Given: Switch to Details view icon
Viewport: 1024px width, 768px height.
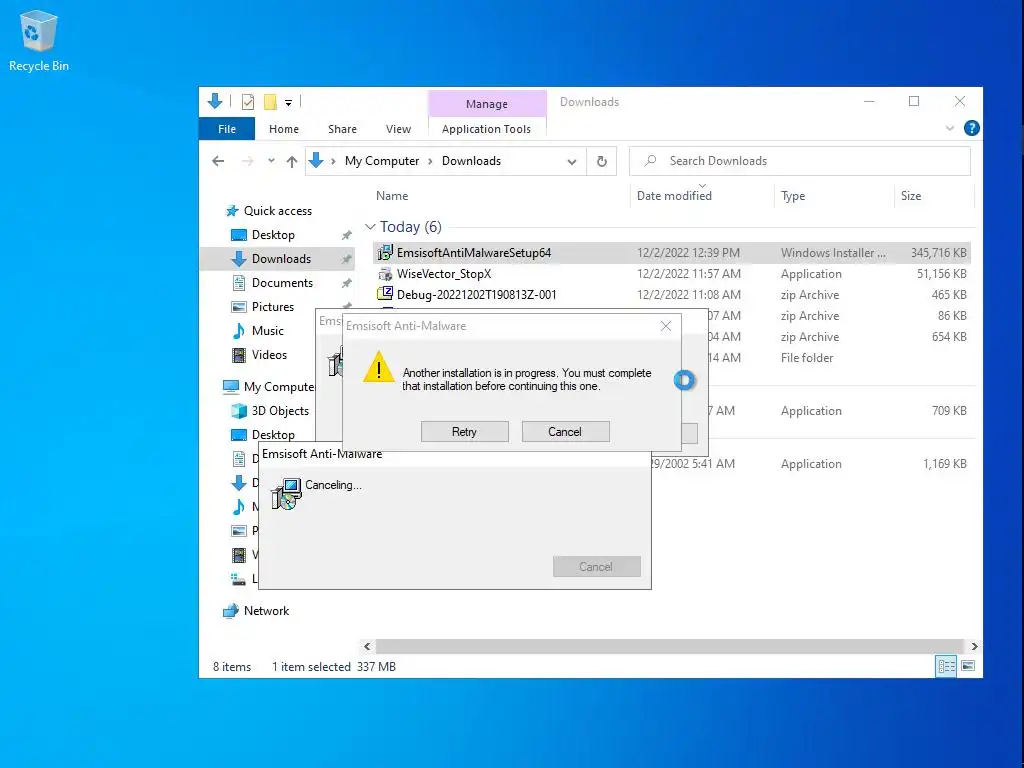Looking at the screenshot, I should coord(946,666).
